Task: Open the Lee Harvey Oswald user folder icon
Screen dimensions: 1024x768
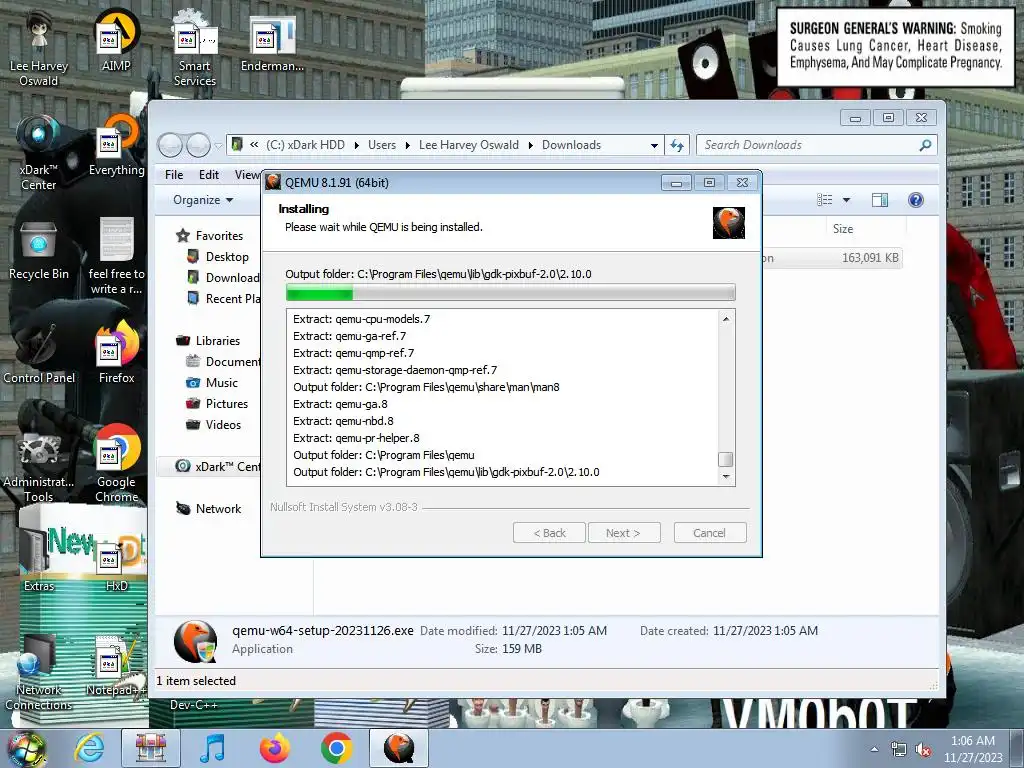Action: point(39,46)
